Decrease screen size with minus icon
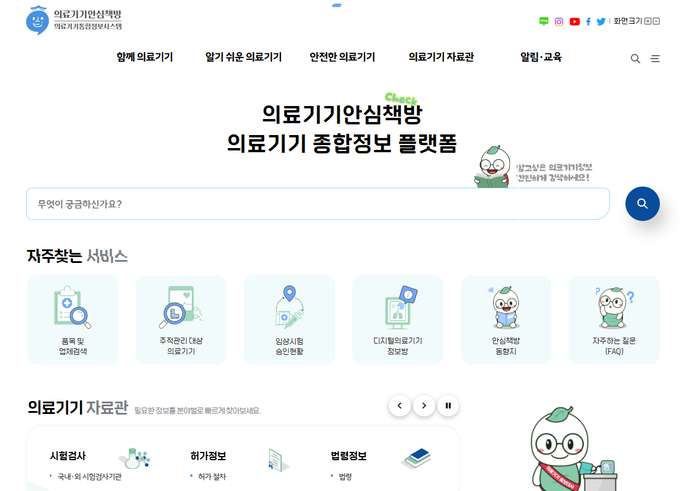Screen dimensions: 680x491 [x=656, y=21]
